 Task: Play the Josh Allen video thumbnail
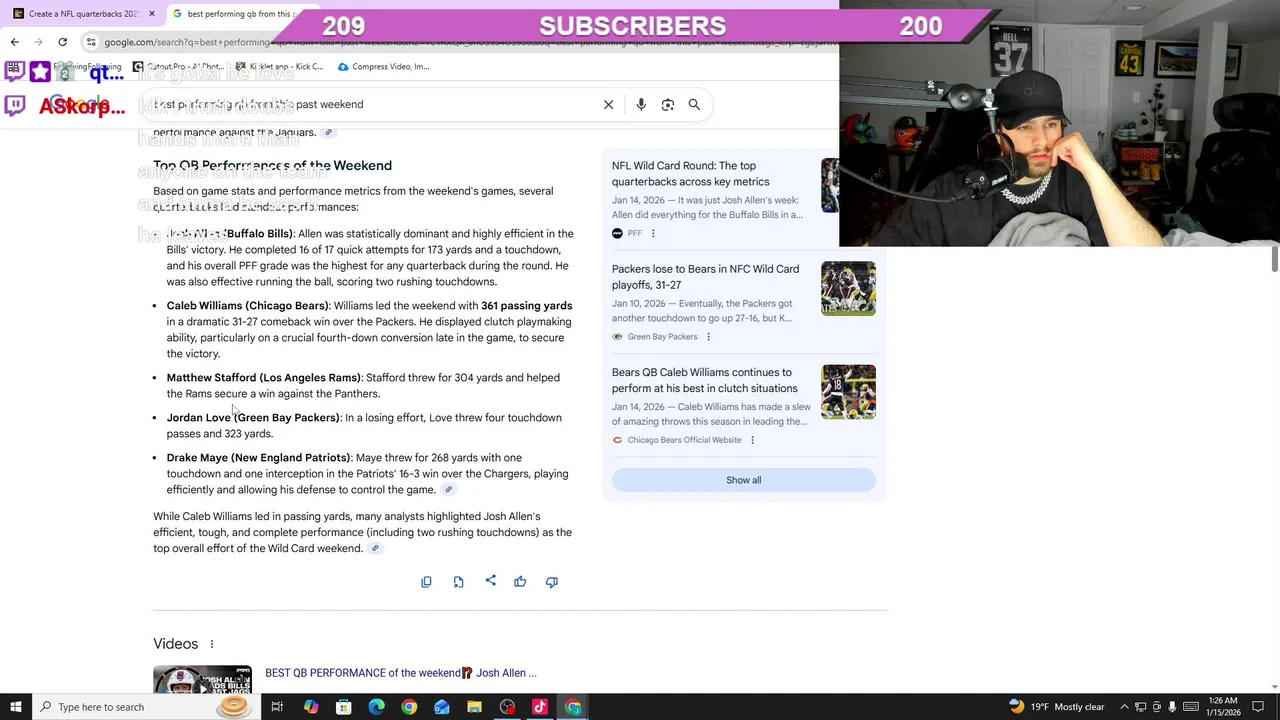(x=202, y=679)
